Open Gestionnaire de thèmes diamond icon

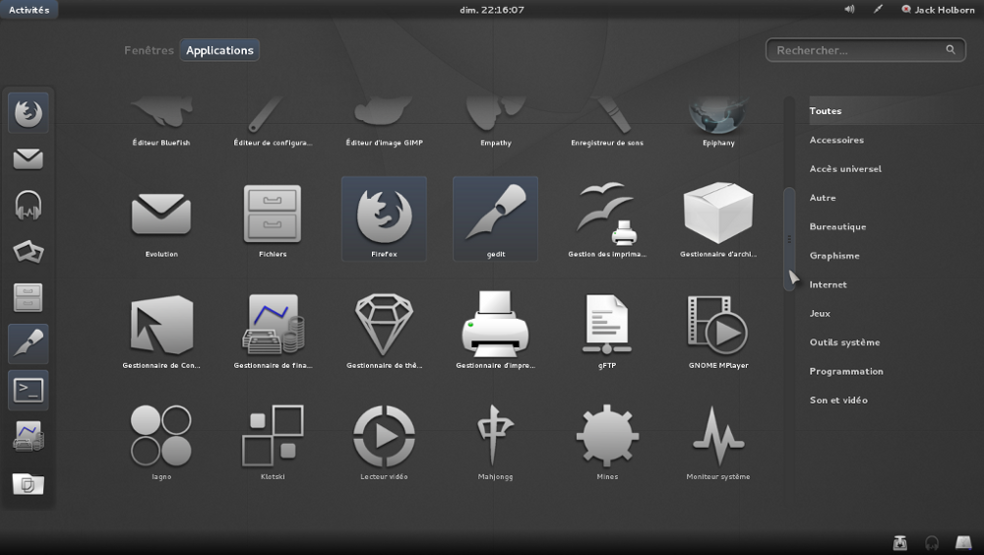(x=384, y=330)
